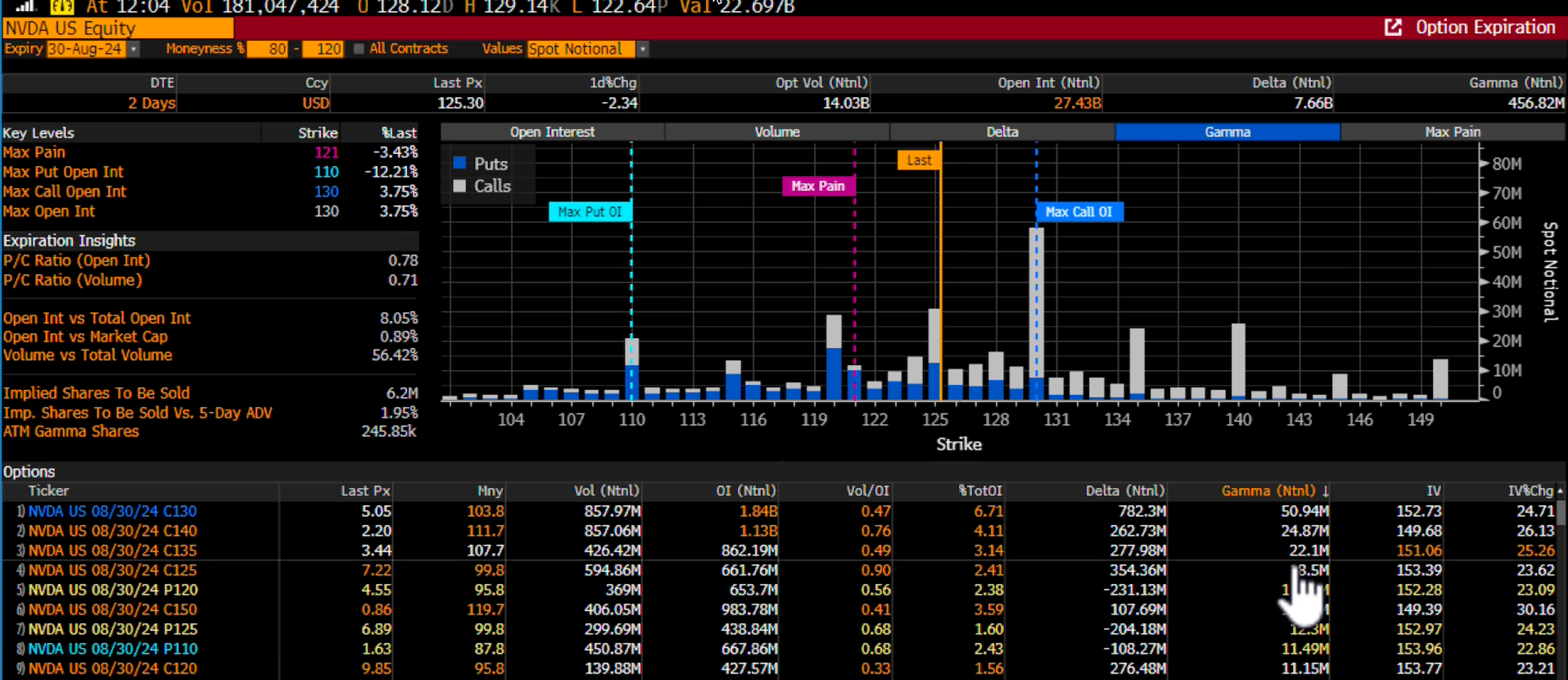The height and width of the screenshot is (680, 1568).
Task: Click the Max Put OI chart marker
Action: tap(590, 212)
